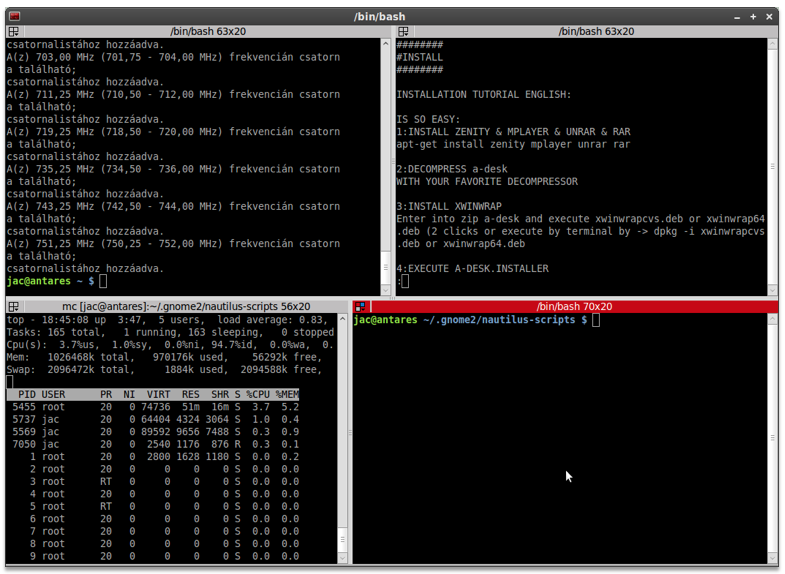Click scroll-down arrow of the top pane
The height and width of the screenshot is (574, 785).
342,558
